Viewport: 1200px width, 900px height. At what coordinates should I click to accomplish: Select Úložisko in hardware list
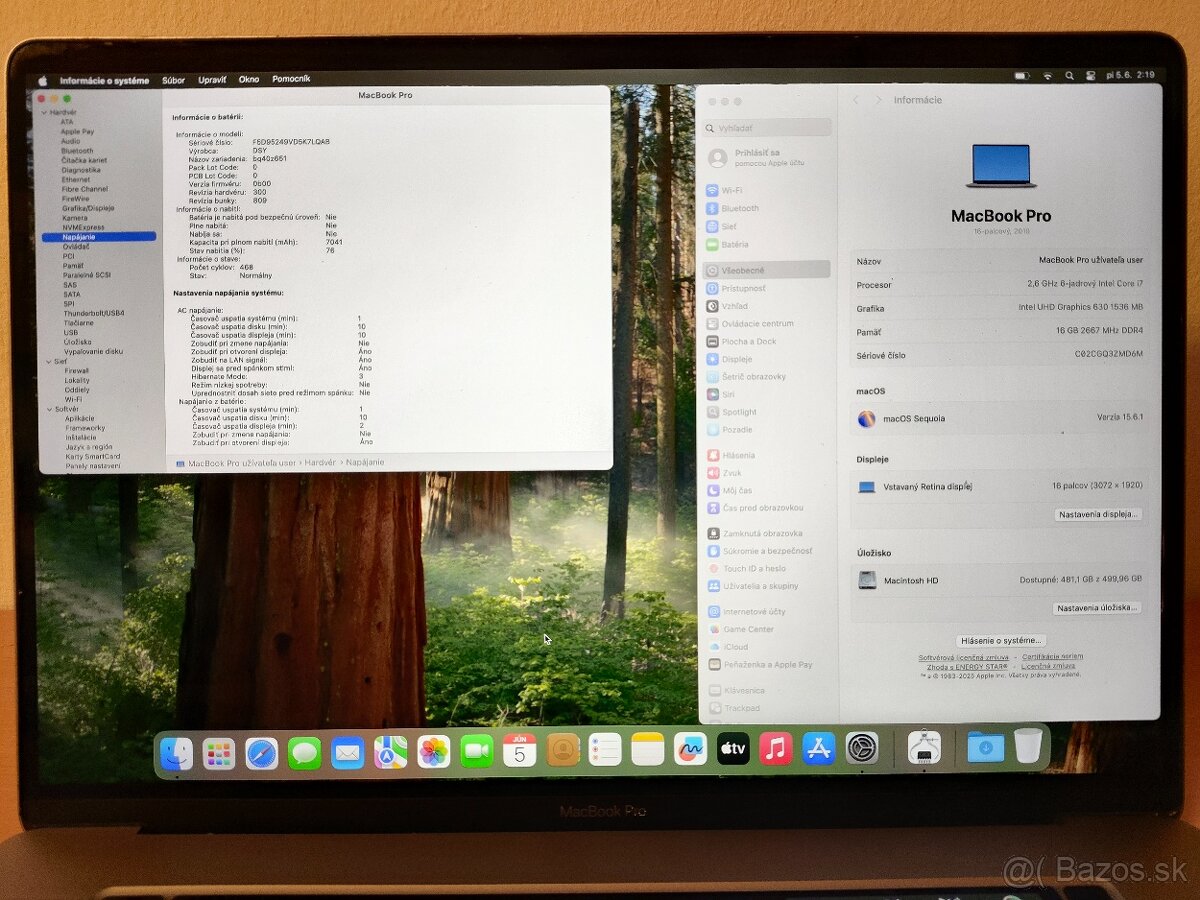pyautogui.click(x=78, y=342)
